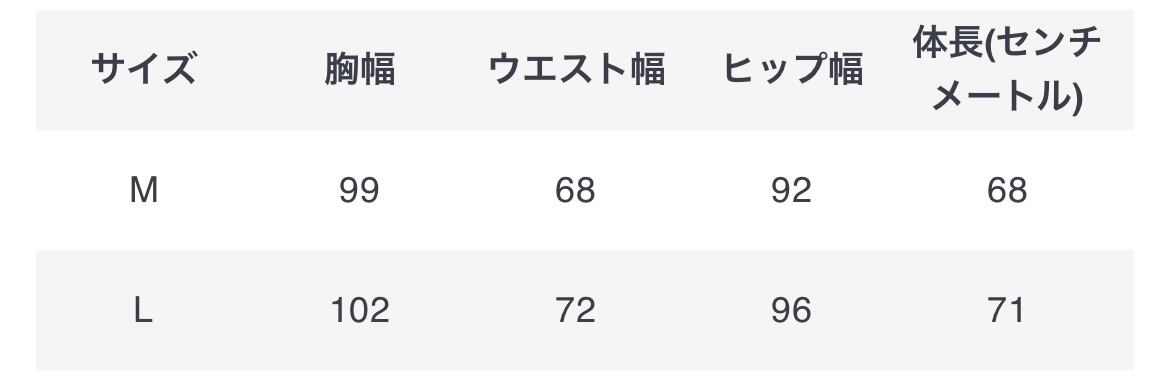Viewport: 1170px width, 379px height.
Task: Click body length value 68 in M row
Action: coord(1007,191)
